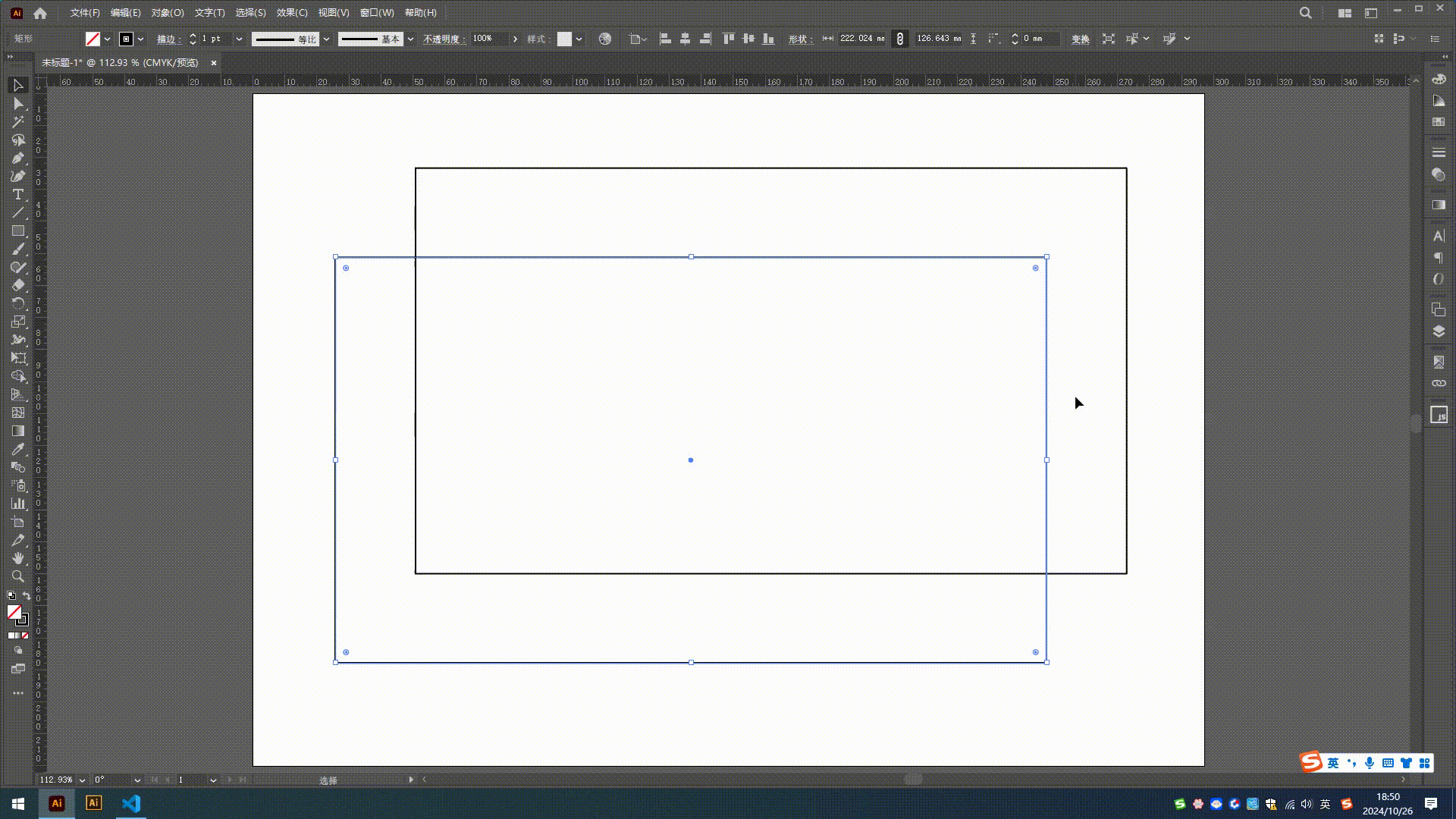Select the Line Segment tool

[x=18, y=213]
